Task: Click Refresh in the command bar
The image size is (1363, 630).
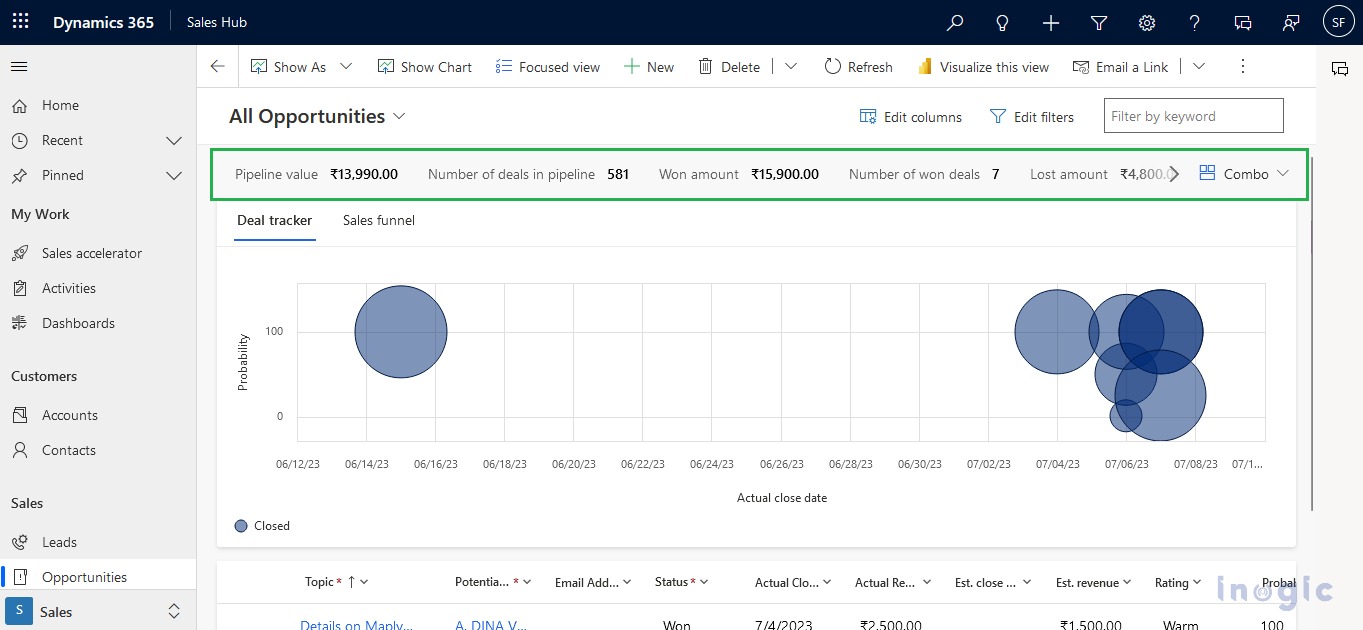Action: click(858, 67)
